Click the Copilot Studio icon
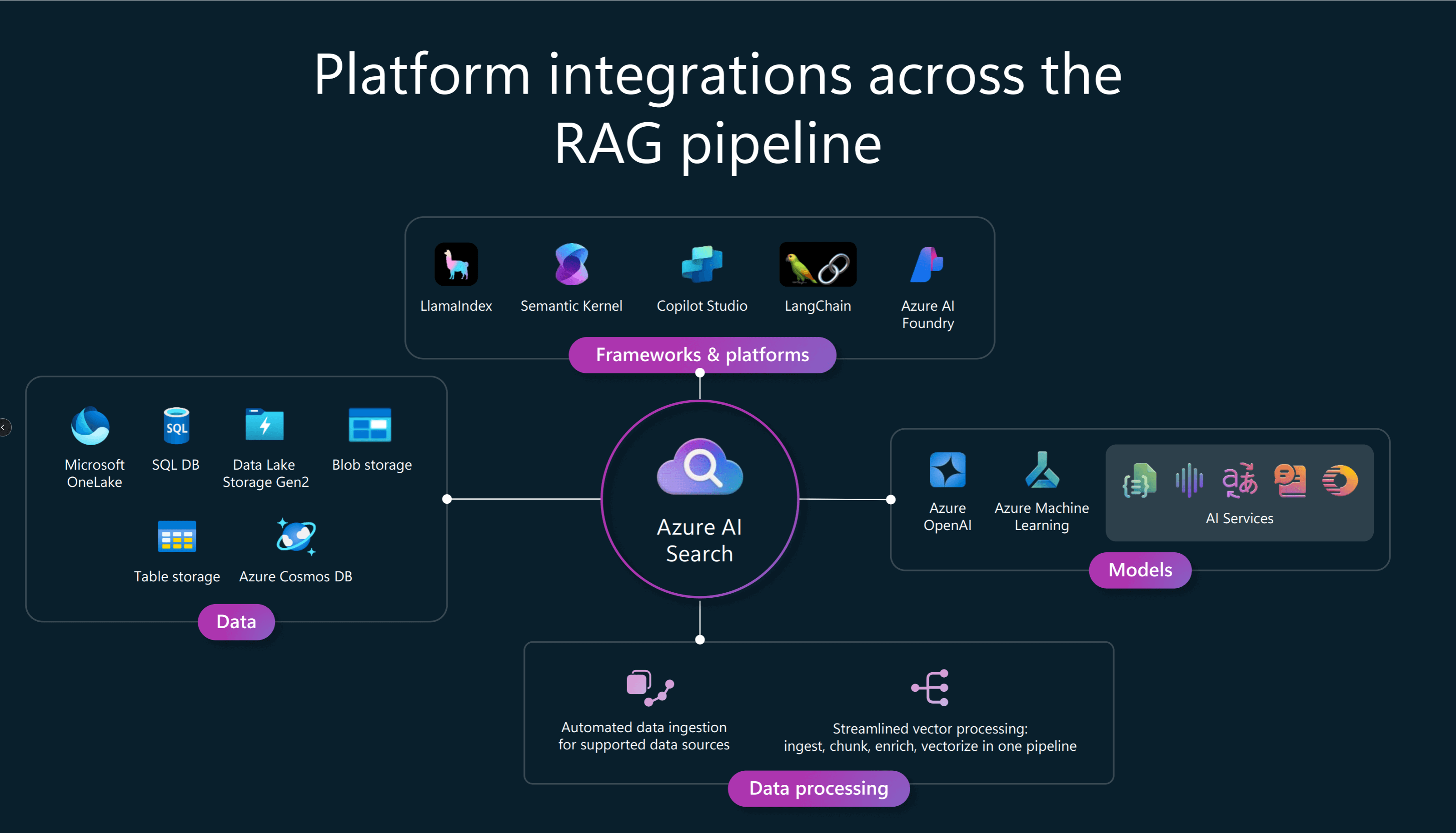The width and height of the screenshot is (1456, 833). tap(702, 264)
